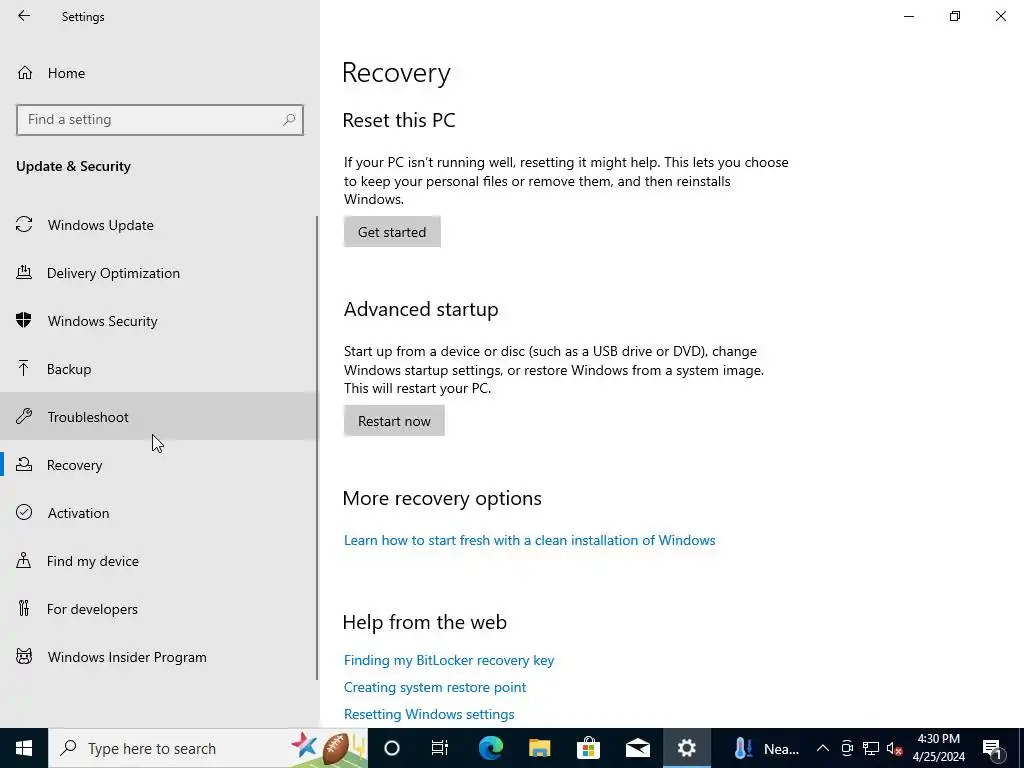Viewport: 1024px width, 768px height.
Task: Show hidden system tray icons
Action: [823, 748]
